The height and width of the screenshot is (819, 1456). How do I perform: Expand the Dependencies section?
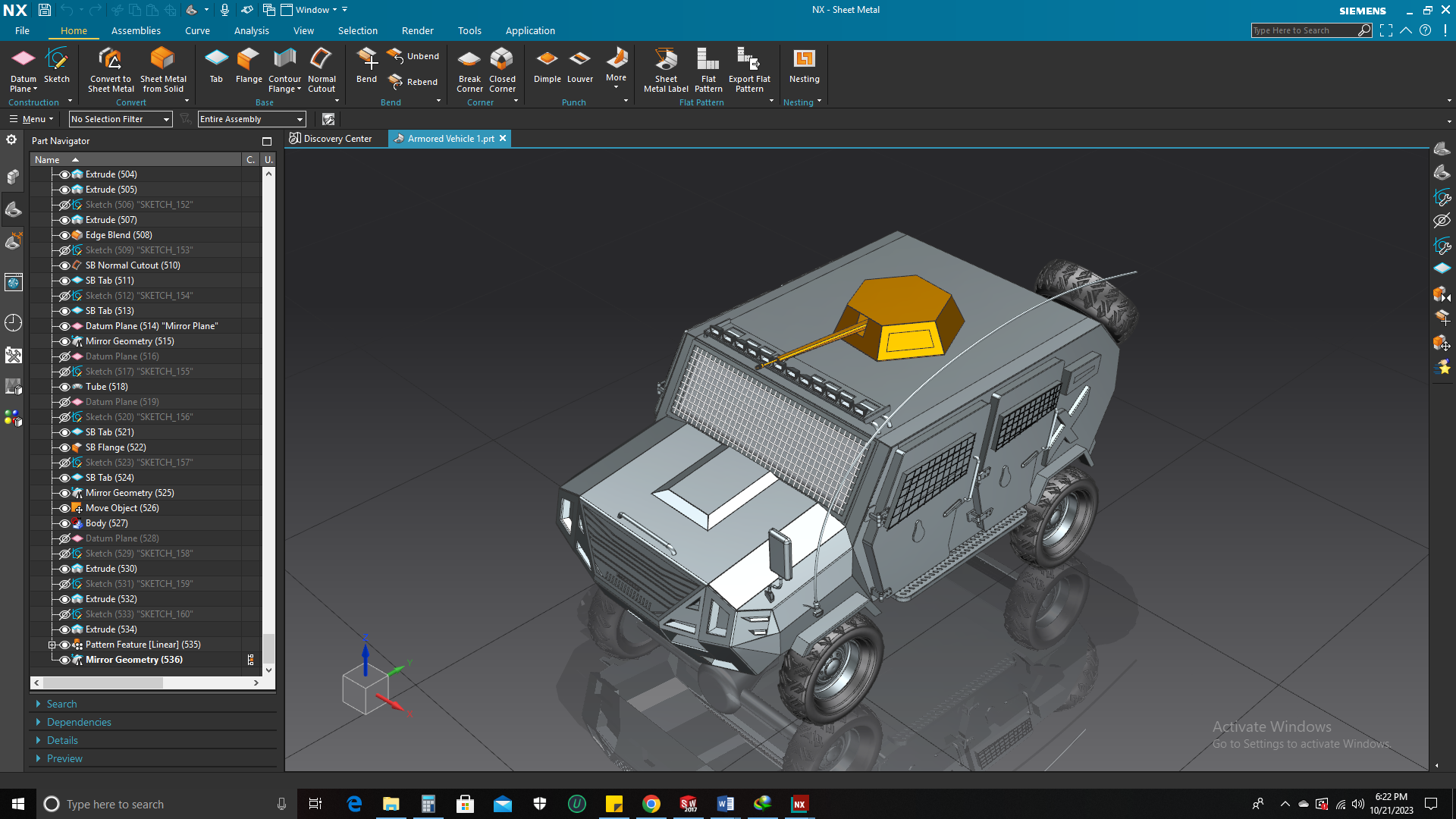pyautogui.click(x=79, y=722)
